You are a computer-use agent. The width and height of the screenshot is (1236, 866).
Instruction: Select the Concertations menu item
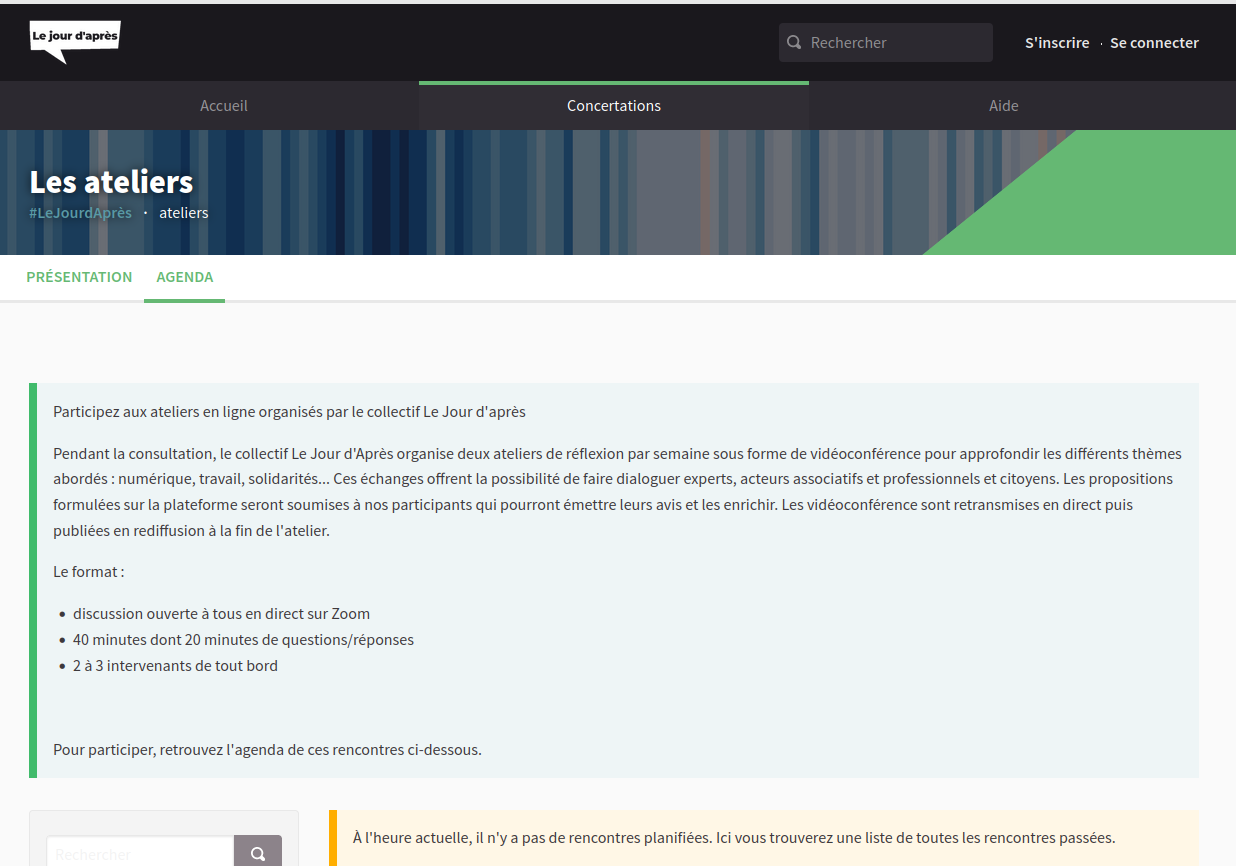tap(614, 106)
